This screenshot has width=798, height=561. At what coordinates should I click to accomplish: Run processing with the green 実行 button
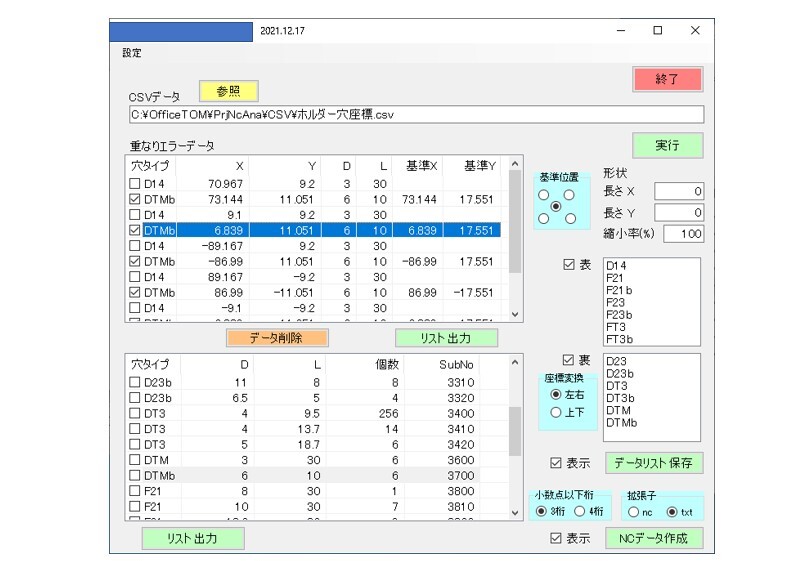pos(667,146)
